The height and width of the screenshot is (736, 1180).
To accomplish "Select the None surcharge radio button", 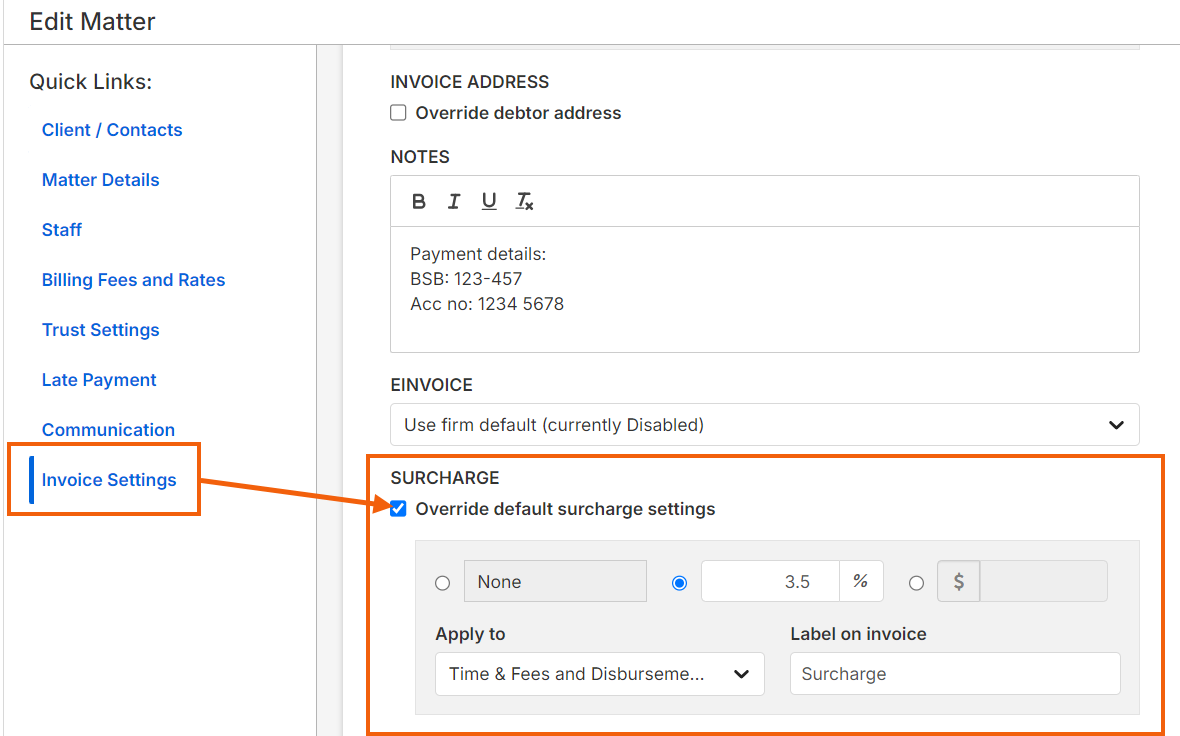I will coord(443,583).
